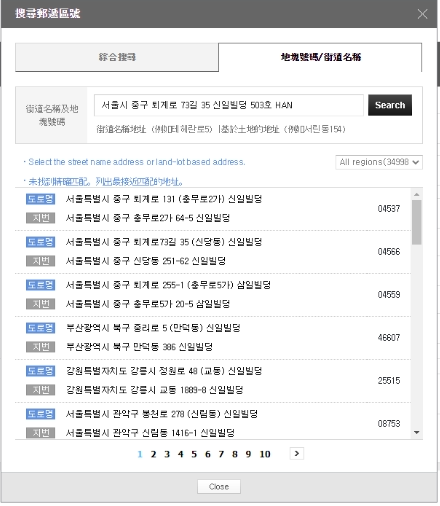Click the Close button at the bottom
The height and width of the screenshot is (506, 440).
219,487
